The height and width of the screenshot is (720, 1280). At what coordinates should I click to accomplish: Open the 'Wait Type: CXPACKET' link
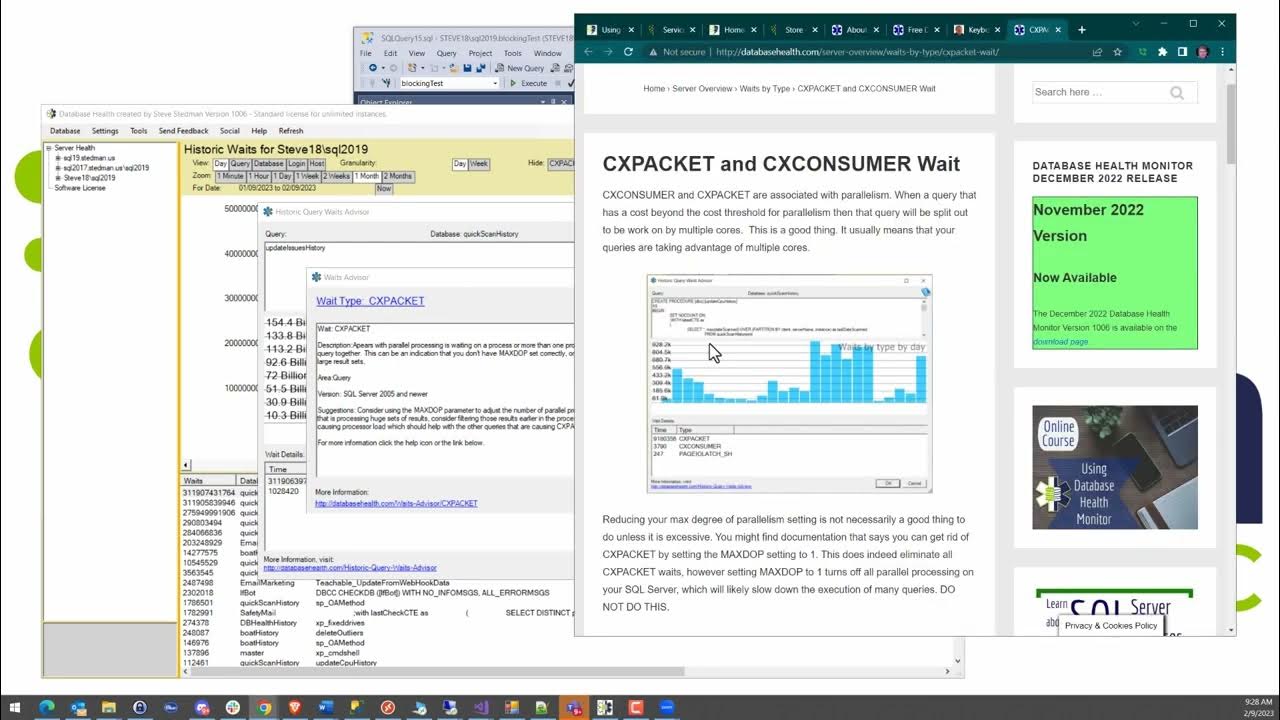click(370, 301)
